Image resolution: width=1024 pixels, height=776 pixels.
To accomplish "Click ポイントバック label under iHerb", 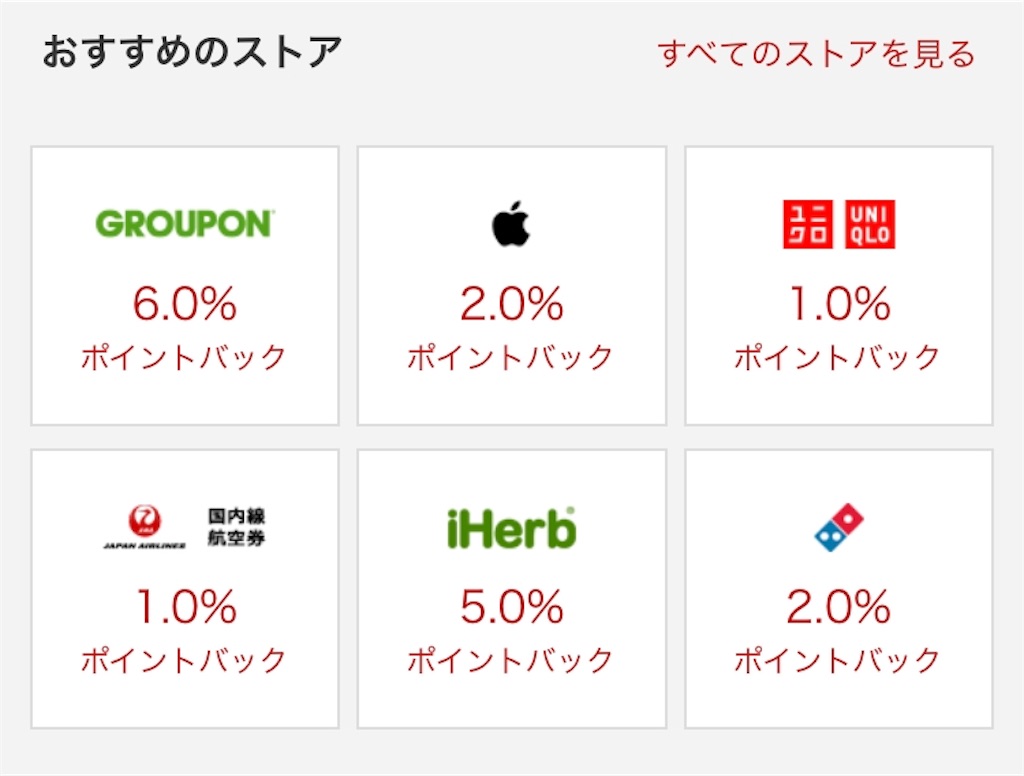I will coord(511,660).
